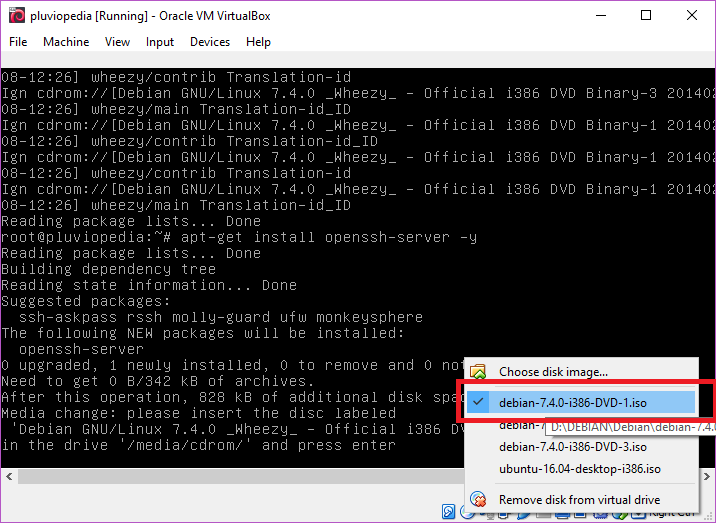Open the Help menu

(258, 42)
